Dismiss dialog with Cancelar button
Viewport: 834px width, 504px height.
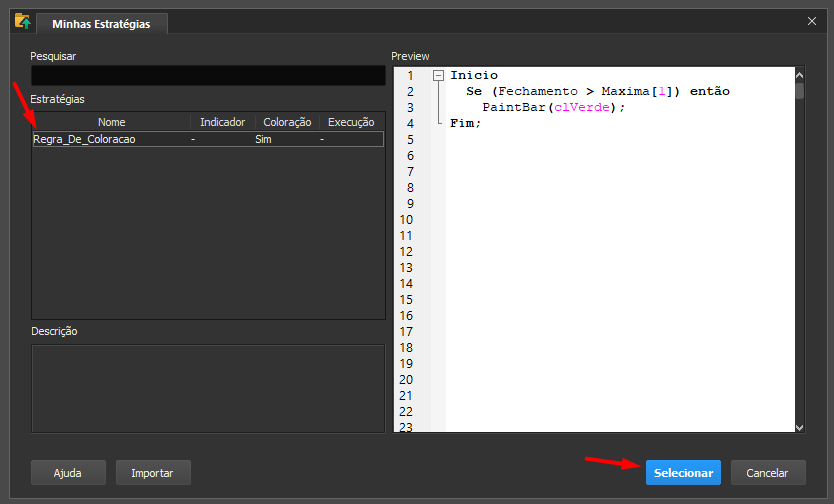coord(768,473)
